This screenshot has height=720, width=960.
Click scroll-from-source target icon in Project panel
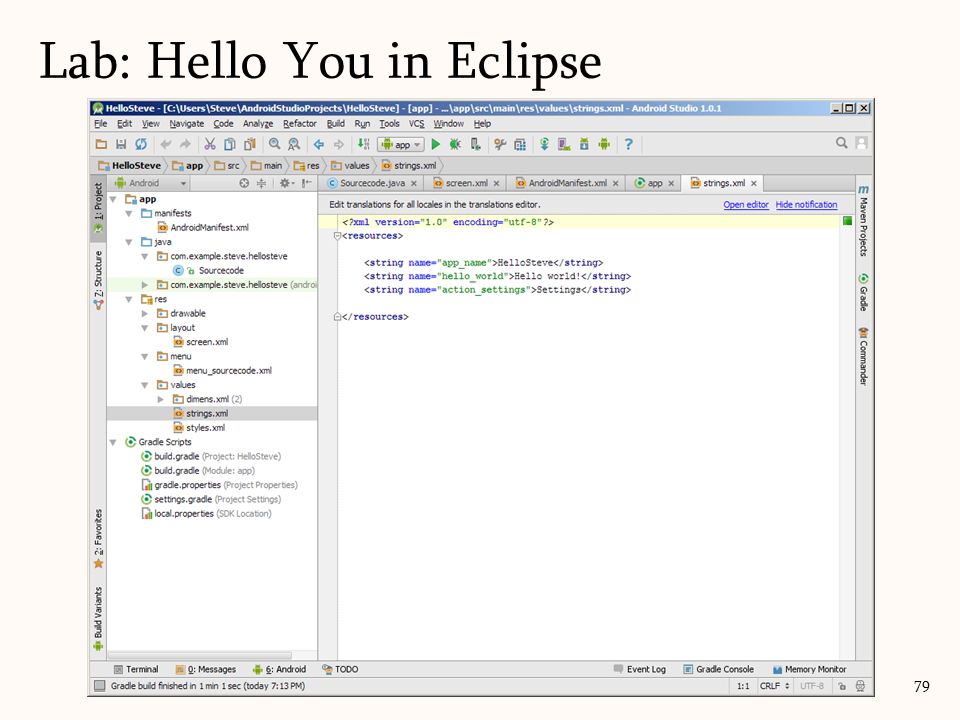(x=244, y=183)
